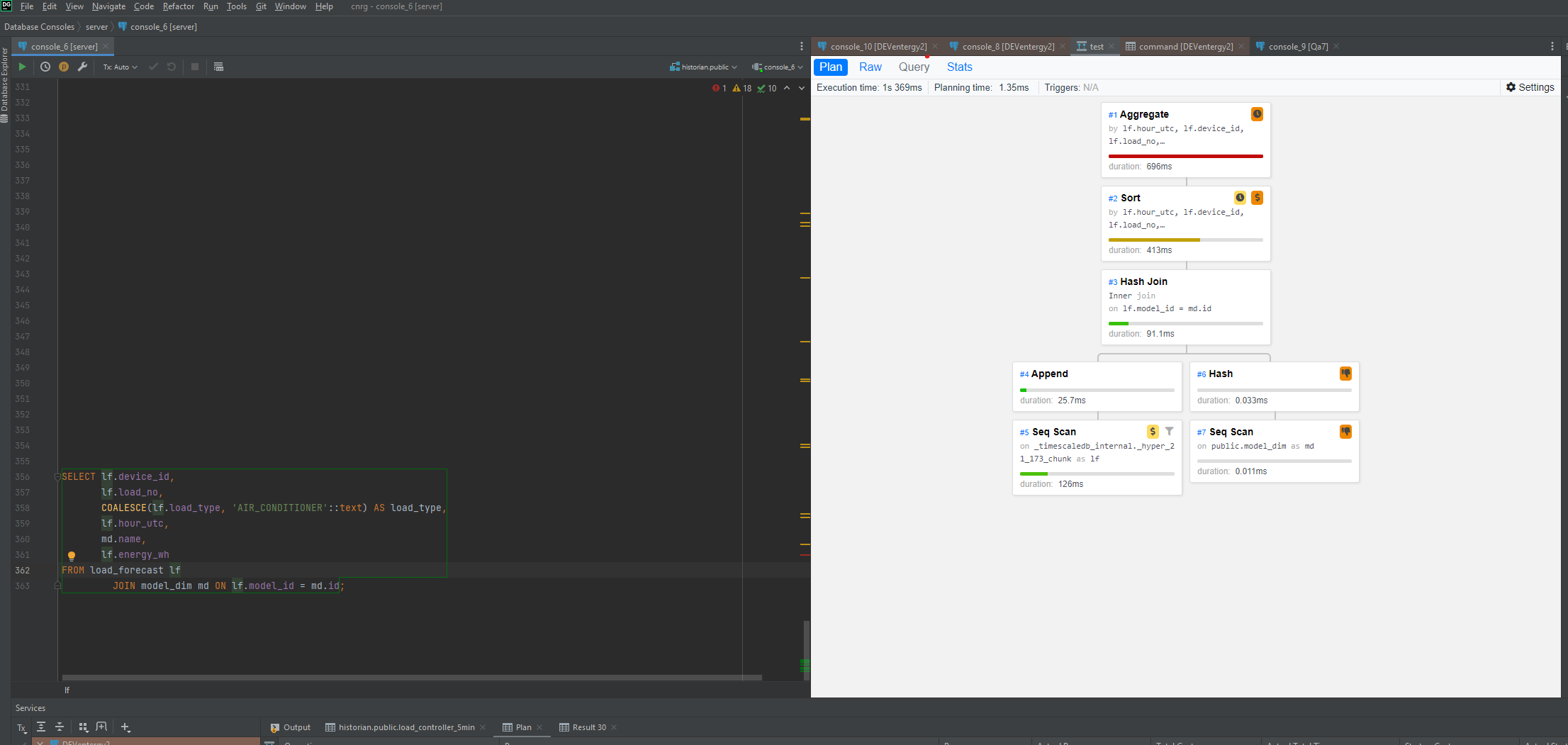
Task: Switch to the Query view tab
Action: click(x=914, y=67)
